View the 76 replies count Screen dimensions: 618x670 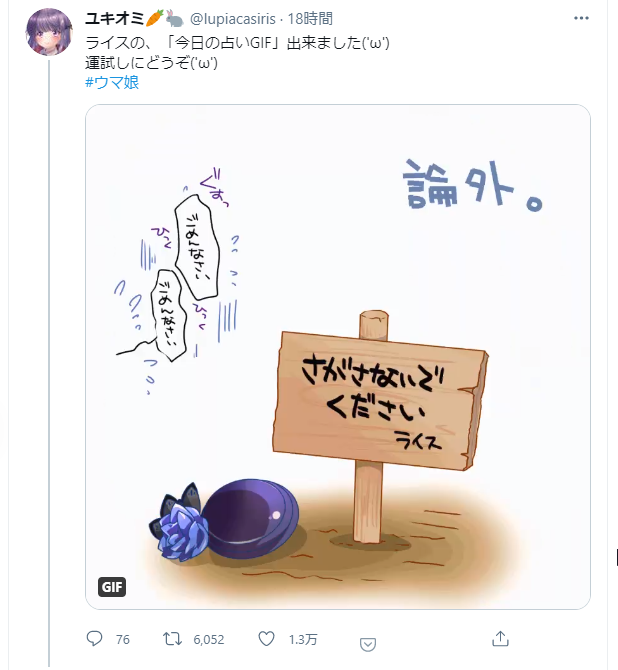pos(123,640)
